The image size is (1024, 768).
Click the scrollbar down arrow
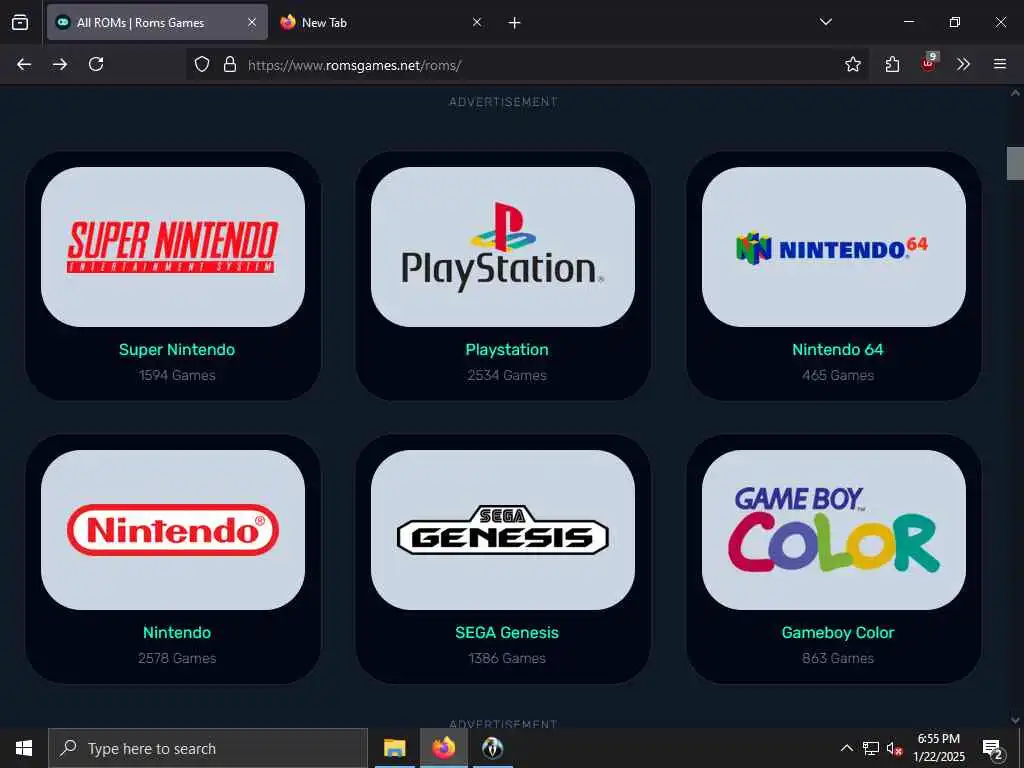tap(1015, 720)
